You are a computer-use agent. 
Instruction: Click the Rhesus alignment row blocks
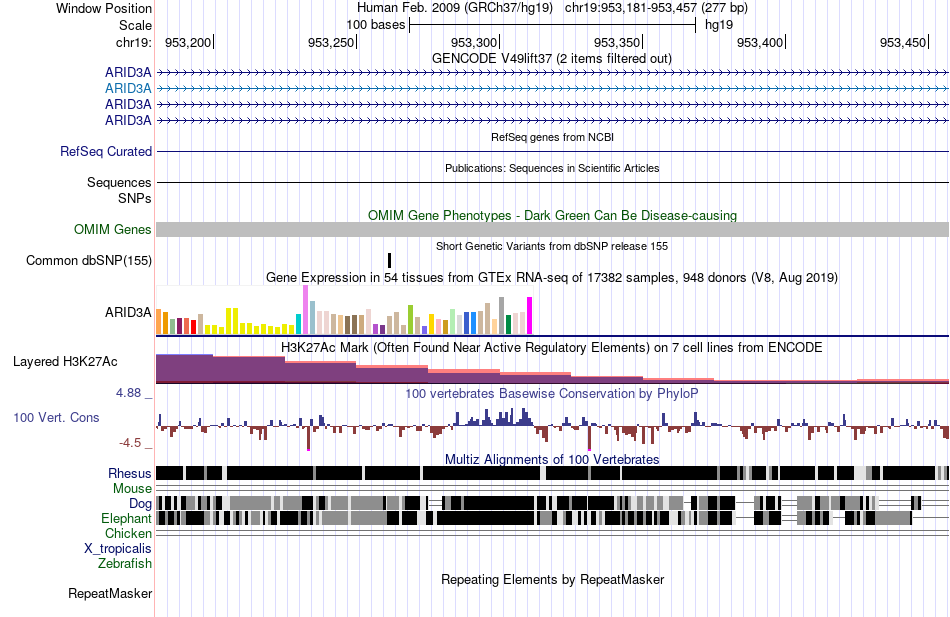click(x=552, y=473)
